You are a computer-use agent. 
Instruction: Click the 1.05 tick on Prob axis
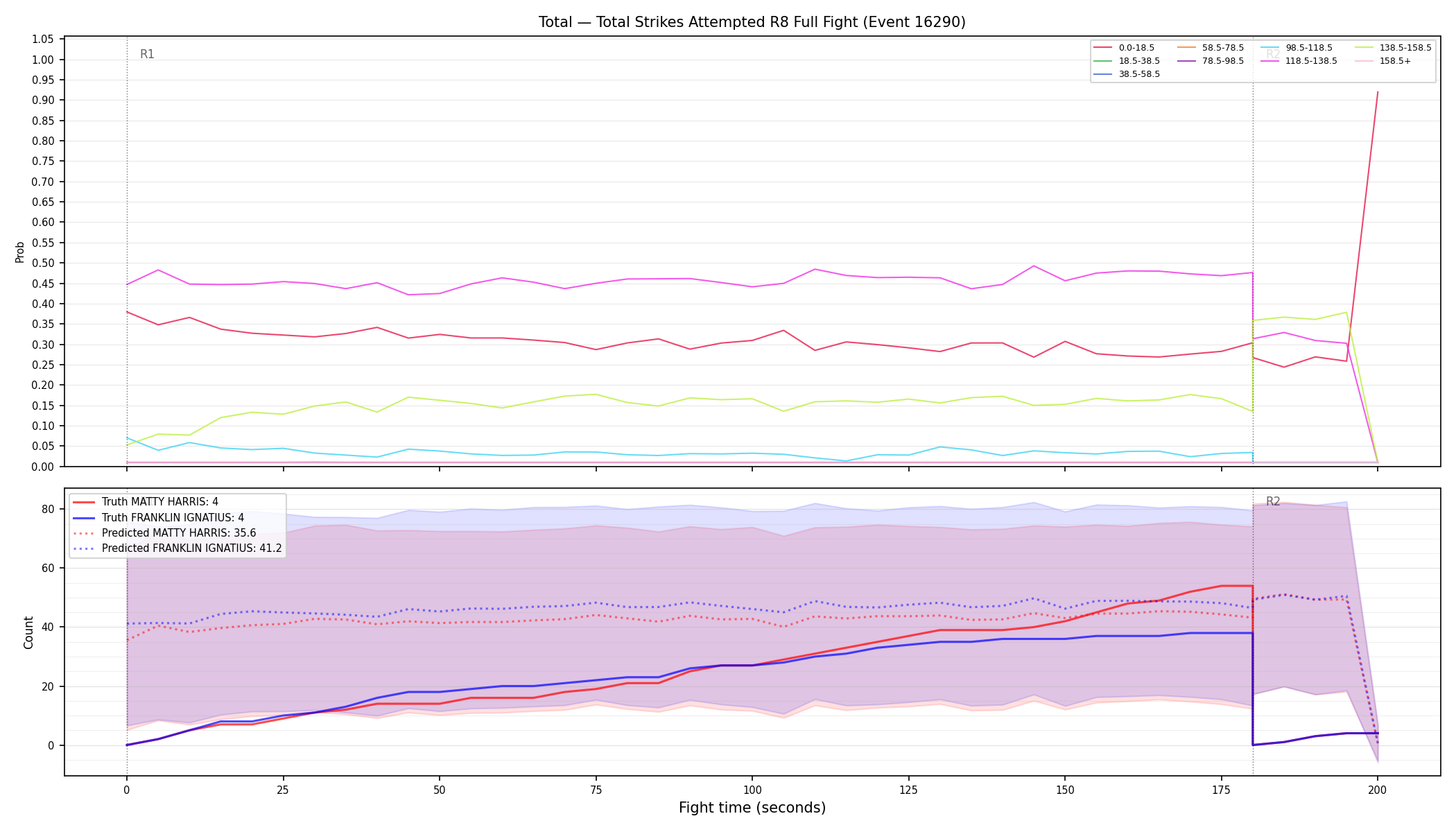(x=43, y=40)
